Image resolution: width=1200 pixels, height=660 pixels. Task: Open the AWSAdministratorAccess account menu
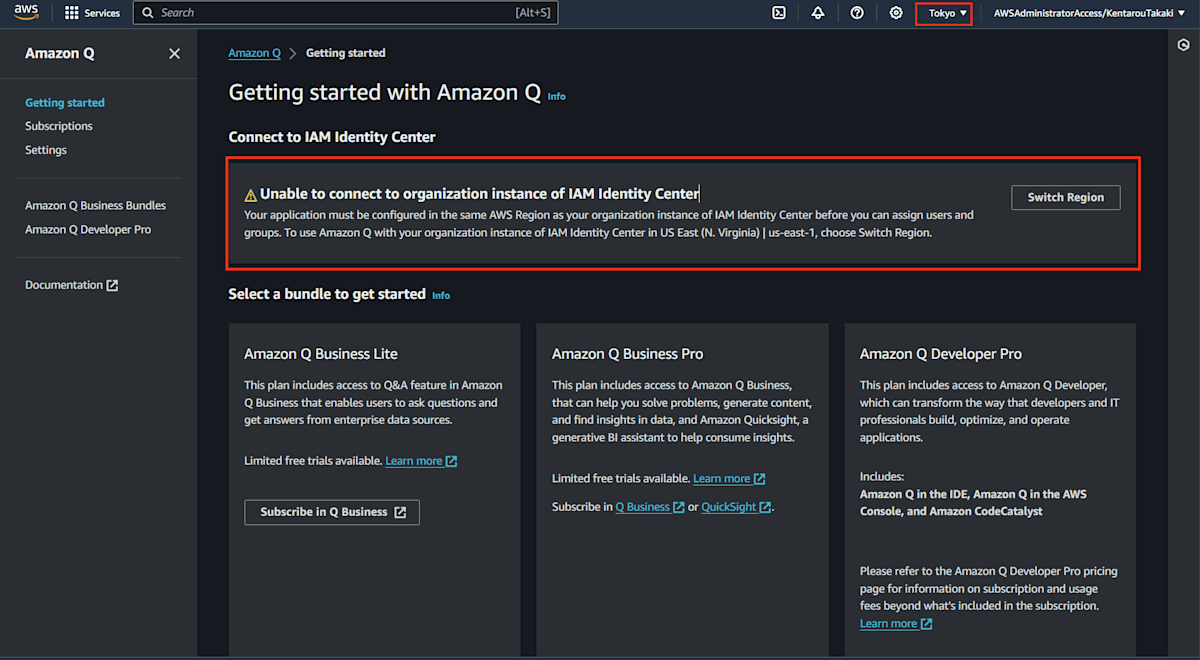[x=1088, y=13]
